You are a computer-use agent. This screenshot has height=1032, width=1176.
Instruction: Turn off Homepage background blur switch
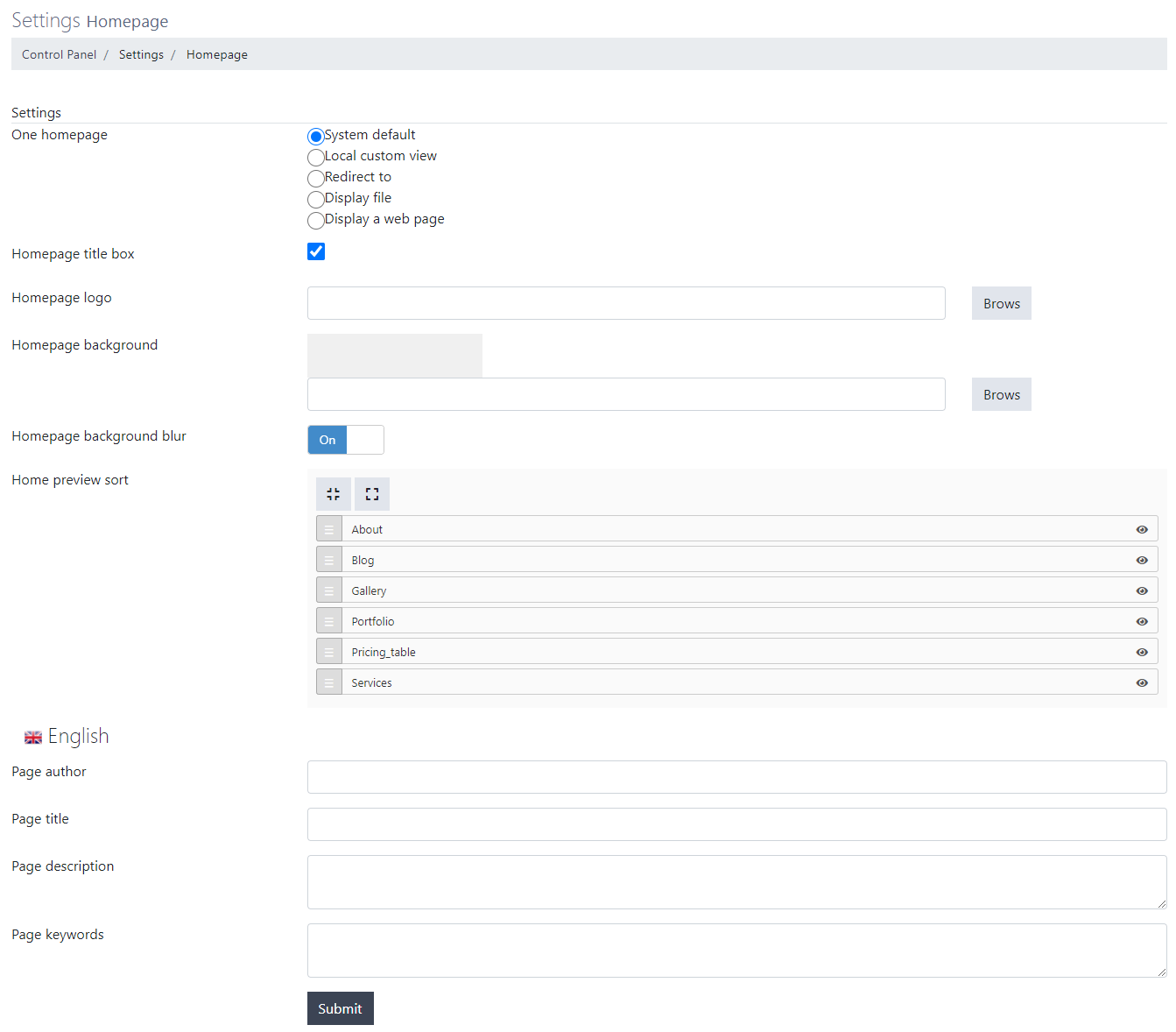point(346,440)
